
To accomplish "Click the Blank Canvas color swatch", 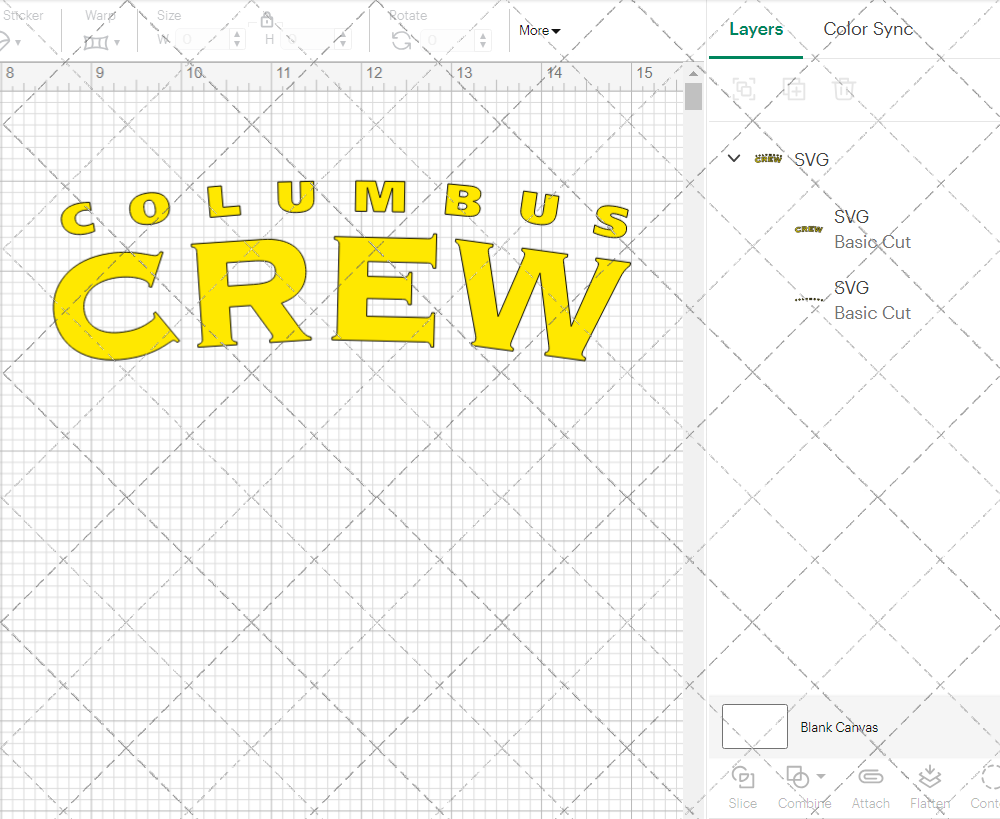I will coord(754,727).
